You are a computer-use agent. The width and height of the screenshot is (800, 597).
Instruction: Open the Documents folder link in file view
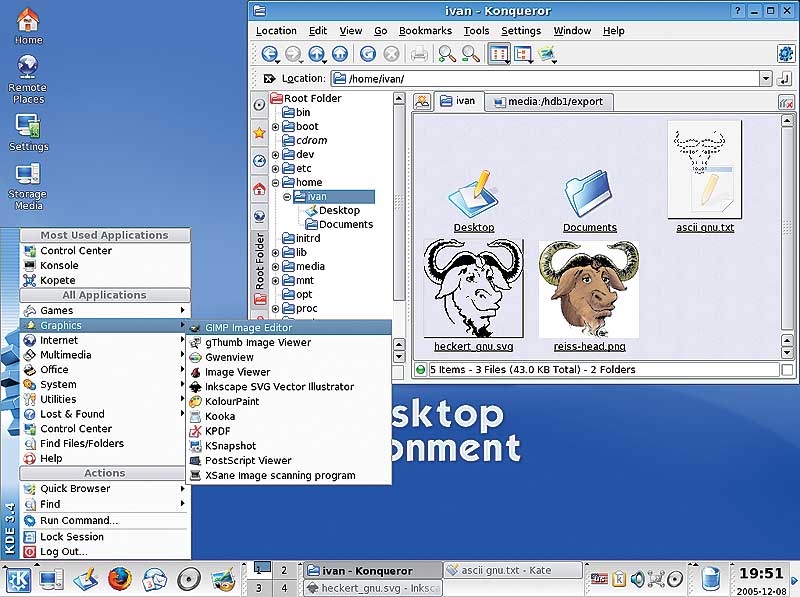click(590, 228)
